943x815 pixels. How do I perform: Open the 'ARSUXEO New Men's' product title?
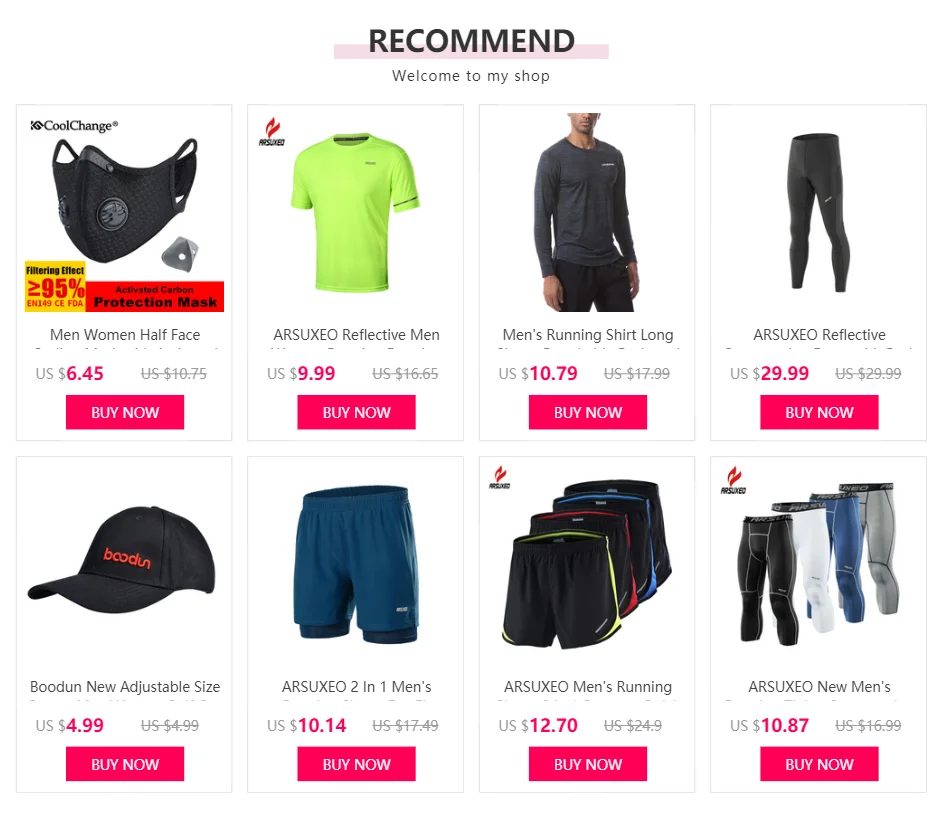(819, 687)
